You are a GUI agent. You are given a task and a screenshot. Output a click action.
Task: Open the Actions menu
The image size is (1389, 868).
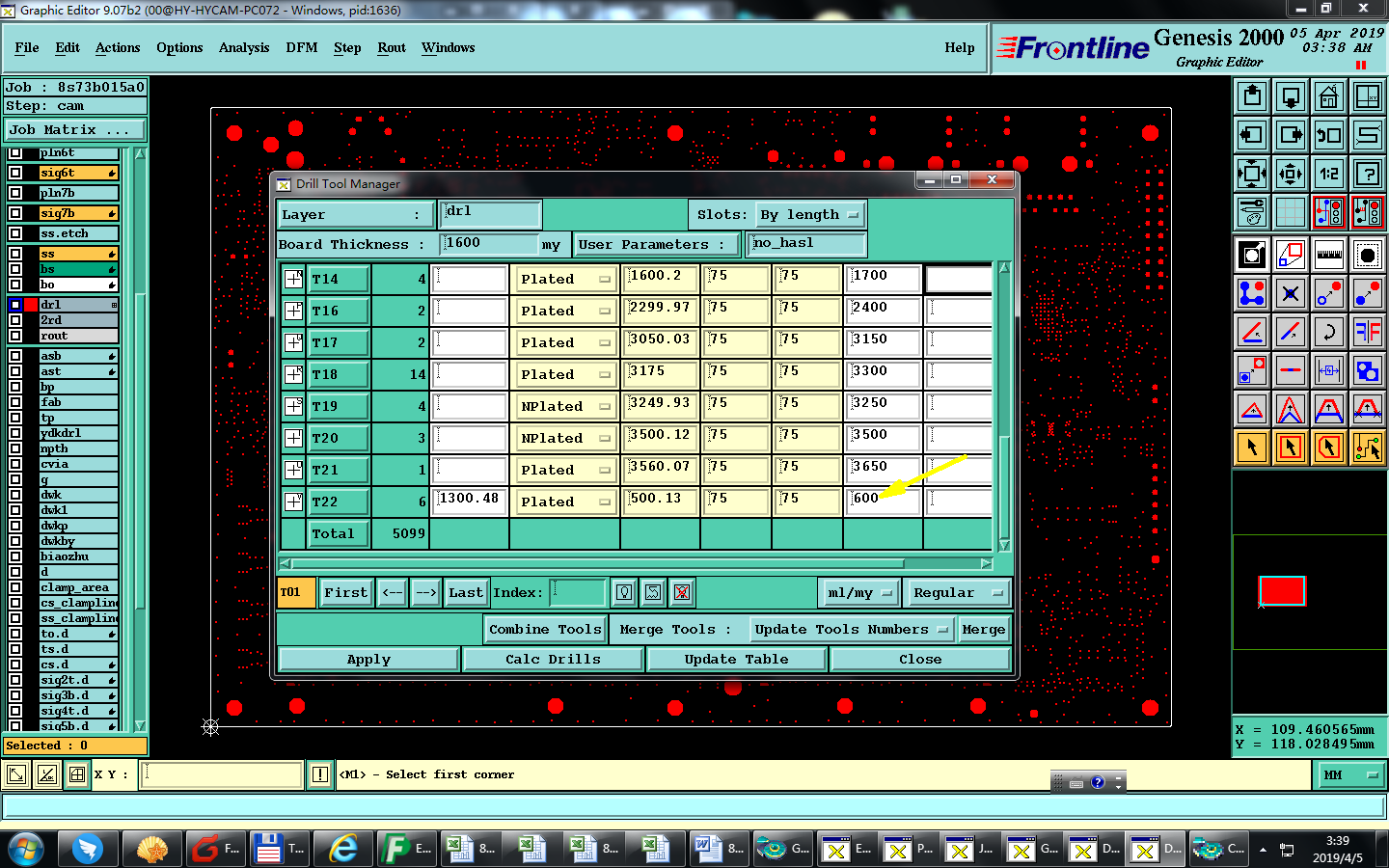coord(118,47)
